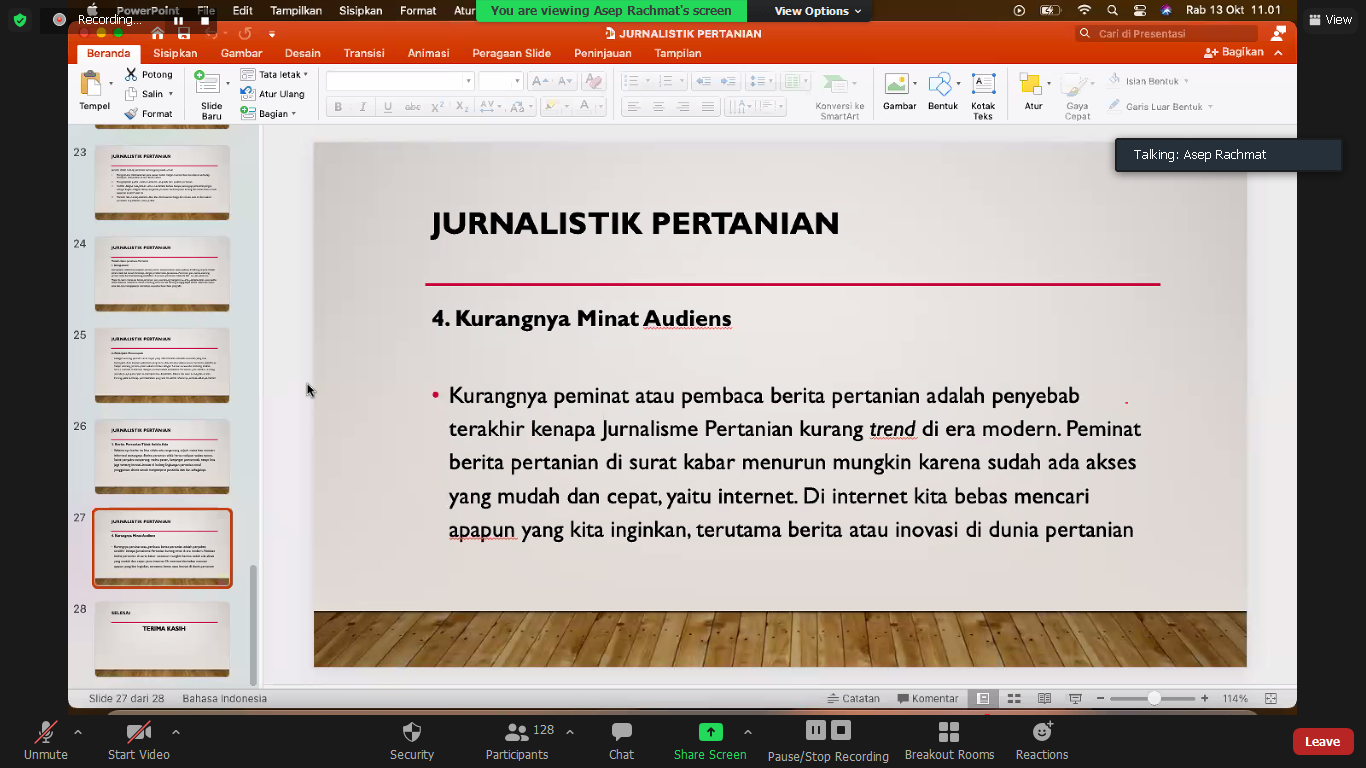Image resolution: width=1366 pixels, height=768 pixels.
Task: Click Catatan notes button in status bar
Action: (x=853, y=698)
